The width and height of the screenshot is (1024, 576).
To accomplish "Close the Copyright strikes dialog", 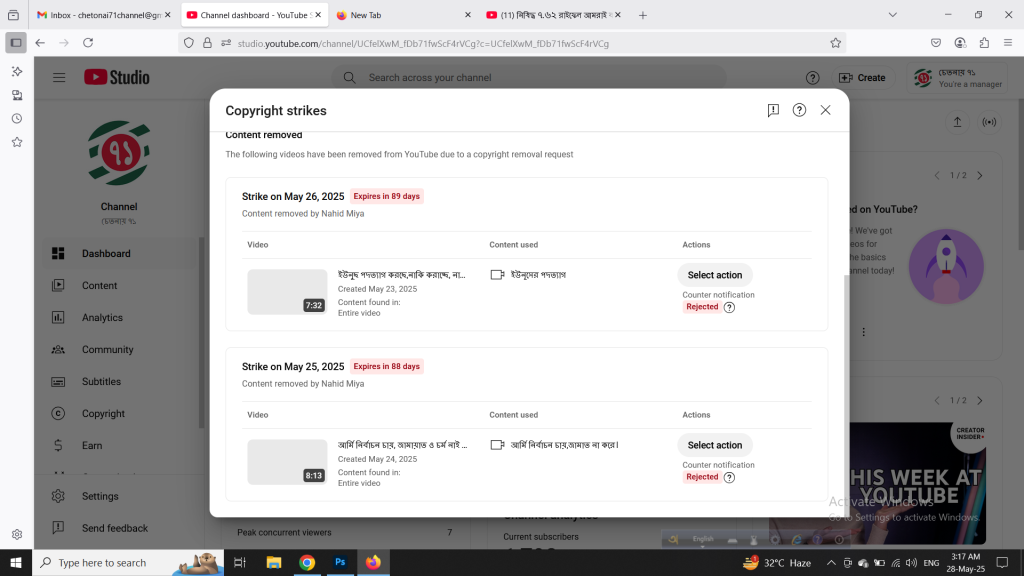I will (825, 110).
